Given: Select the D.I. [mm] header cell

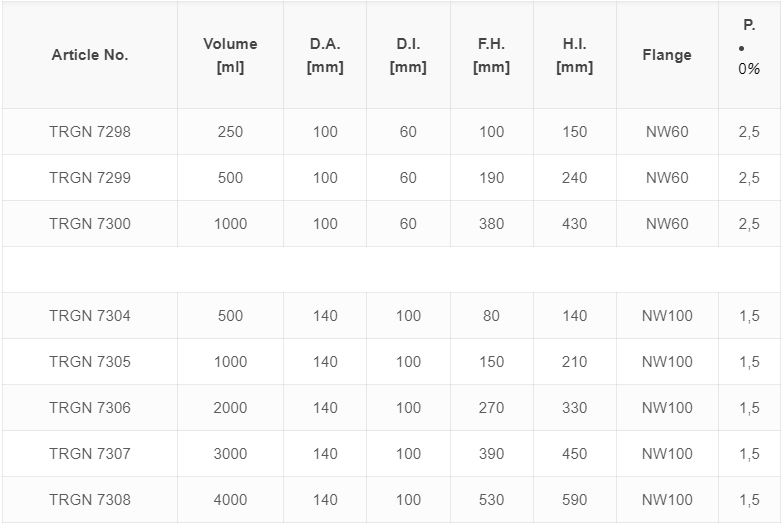Looking at the screenshot, I should pyautogui.click(x=408, y=55).
